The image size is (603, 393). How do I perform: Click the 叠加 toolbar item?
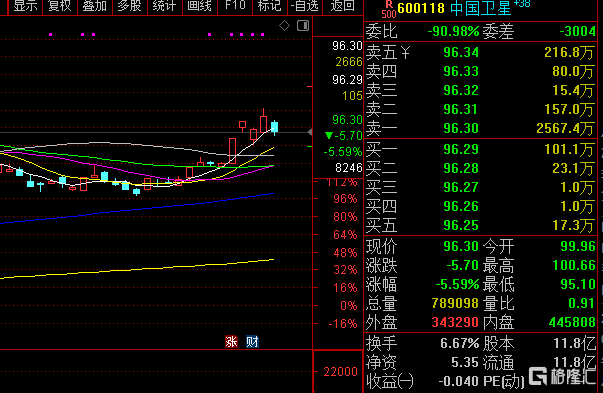95,5
